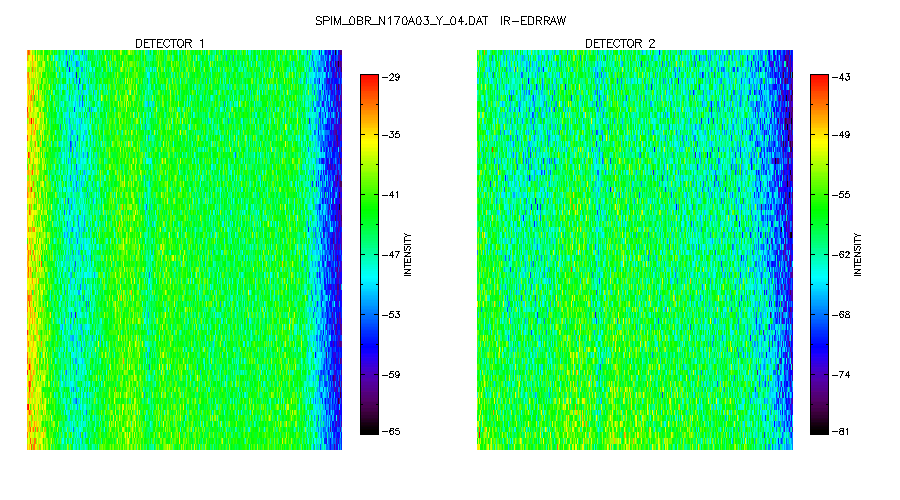The width and height of the screenshot is (900, 500).
Task: Click the -29 tick label
Action: click(391, 77)
